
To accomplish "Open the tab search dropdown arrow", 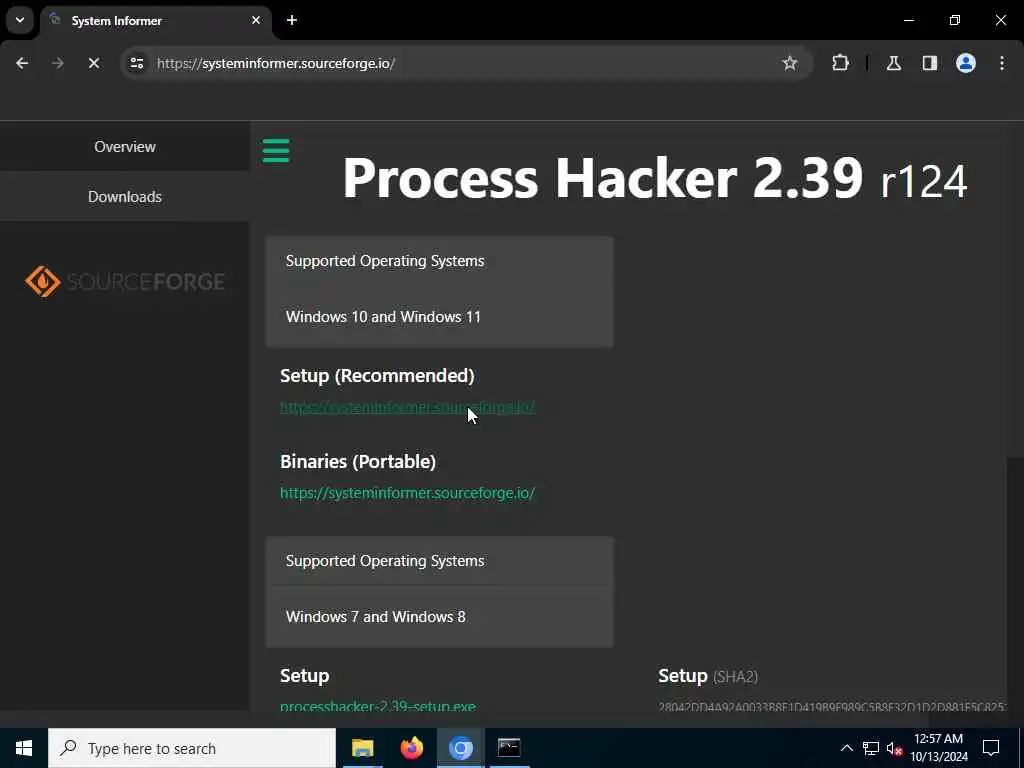I will coord(20,20).
